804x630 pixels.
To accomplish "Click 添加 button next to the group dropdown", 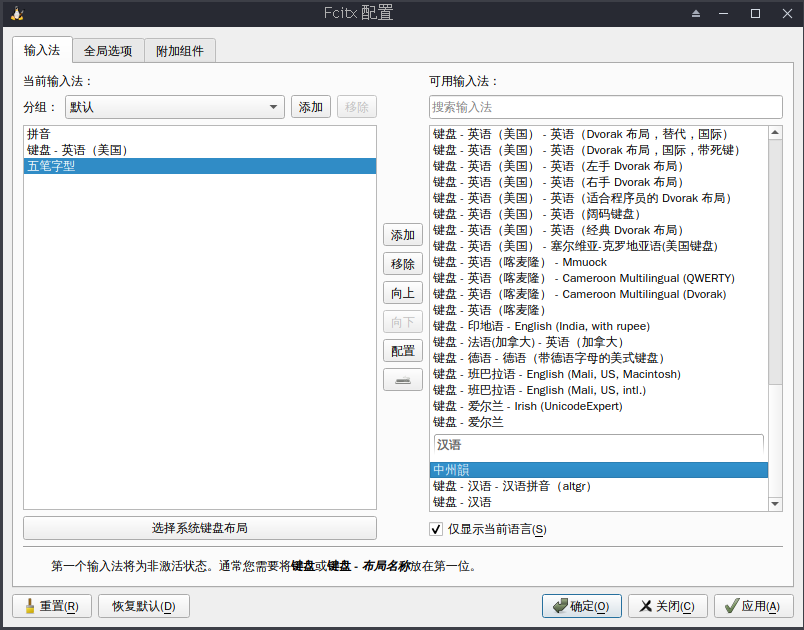I will [x=311, y=107].
